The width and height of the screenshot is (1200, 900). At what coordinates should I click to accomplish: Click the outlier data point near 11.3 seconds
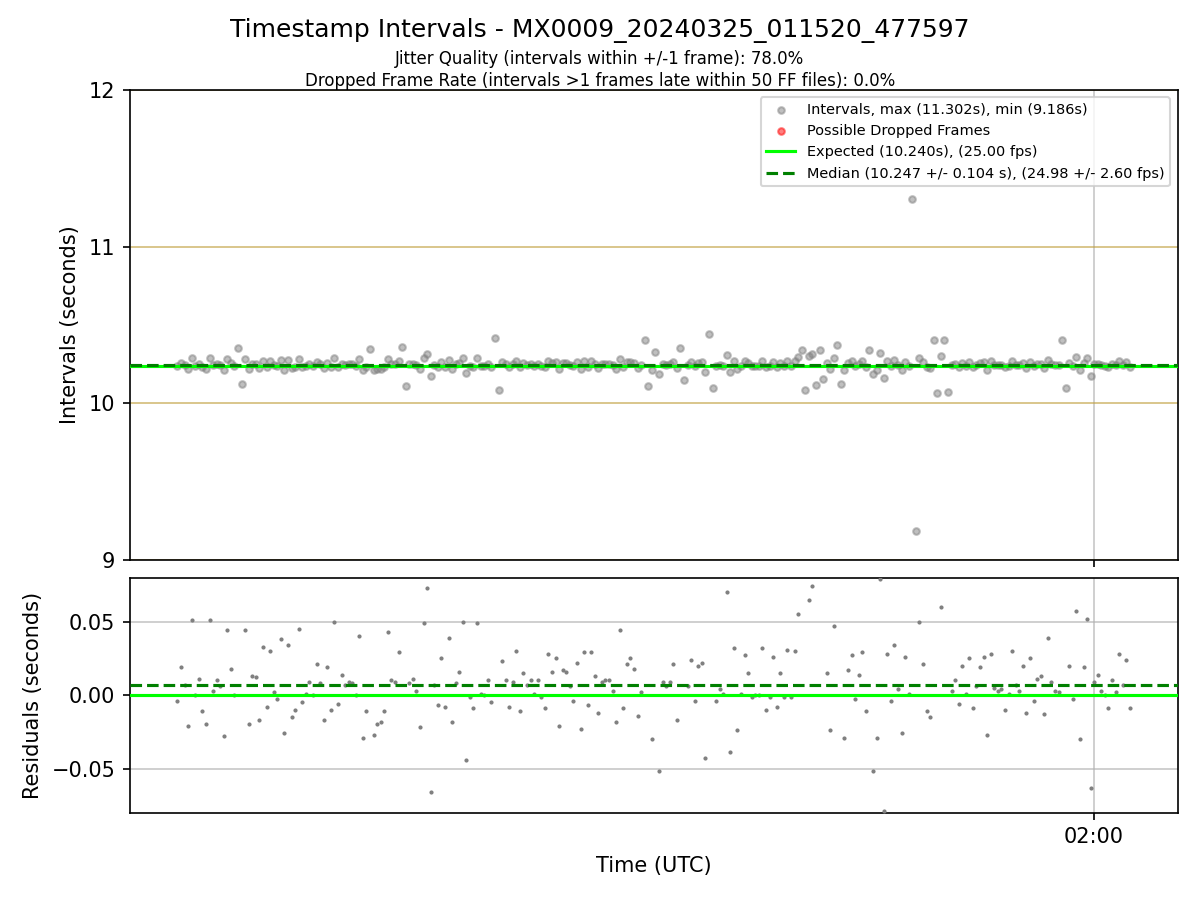pos(912,199)
